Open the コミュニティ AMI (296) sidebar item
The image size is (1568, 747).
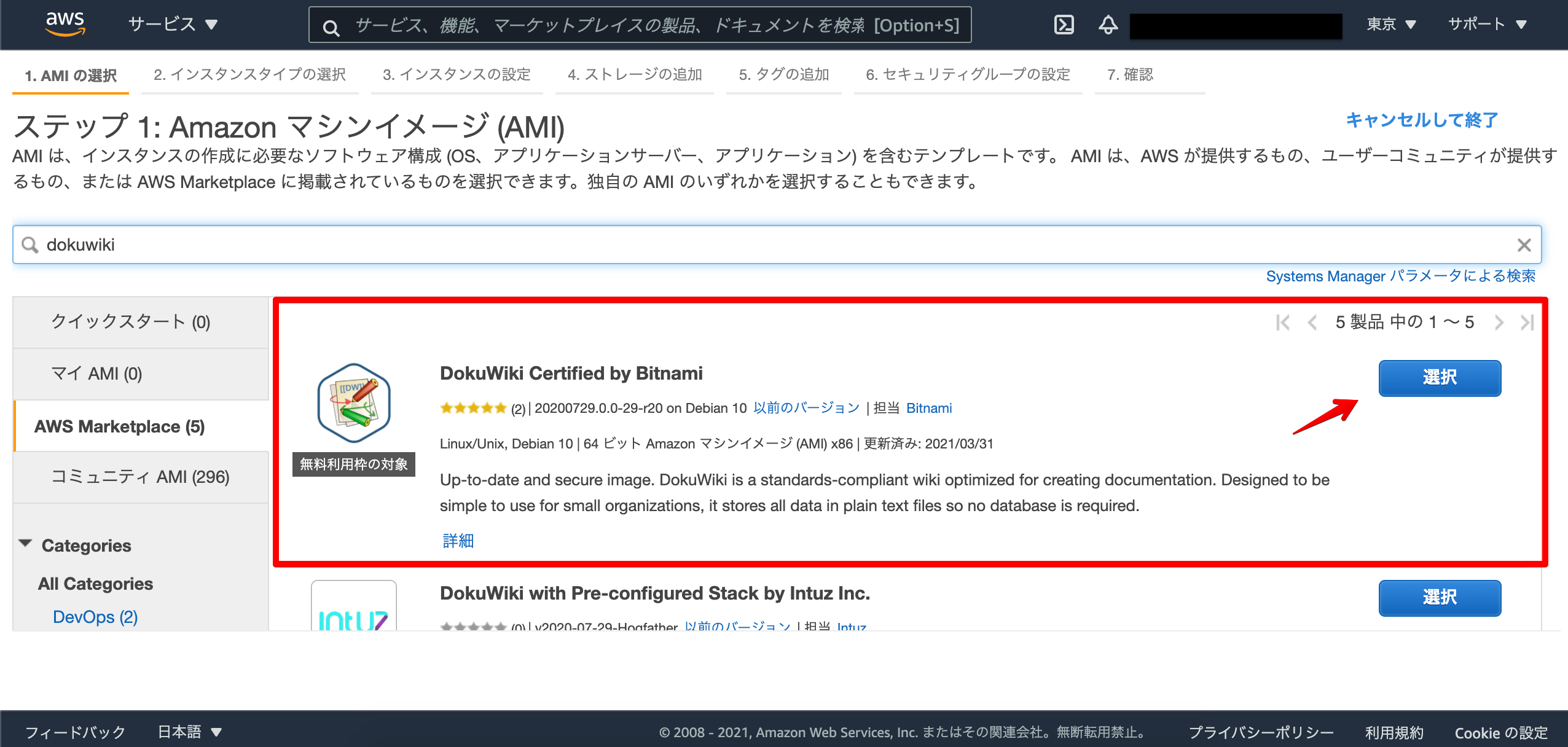[141, 477]
